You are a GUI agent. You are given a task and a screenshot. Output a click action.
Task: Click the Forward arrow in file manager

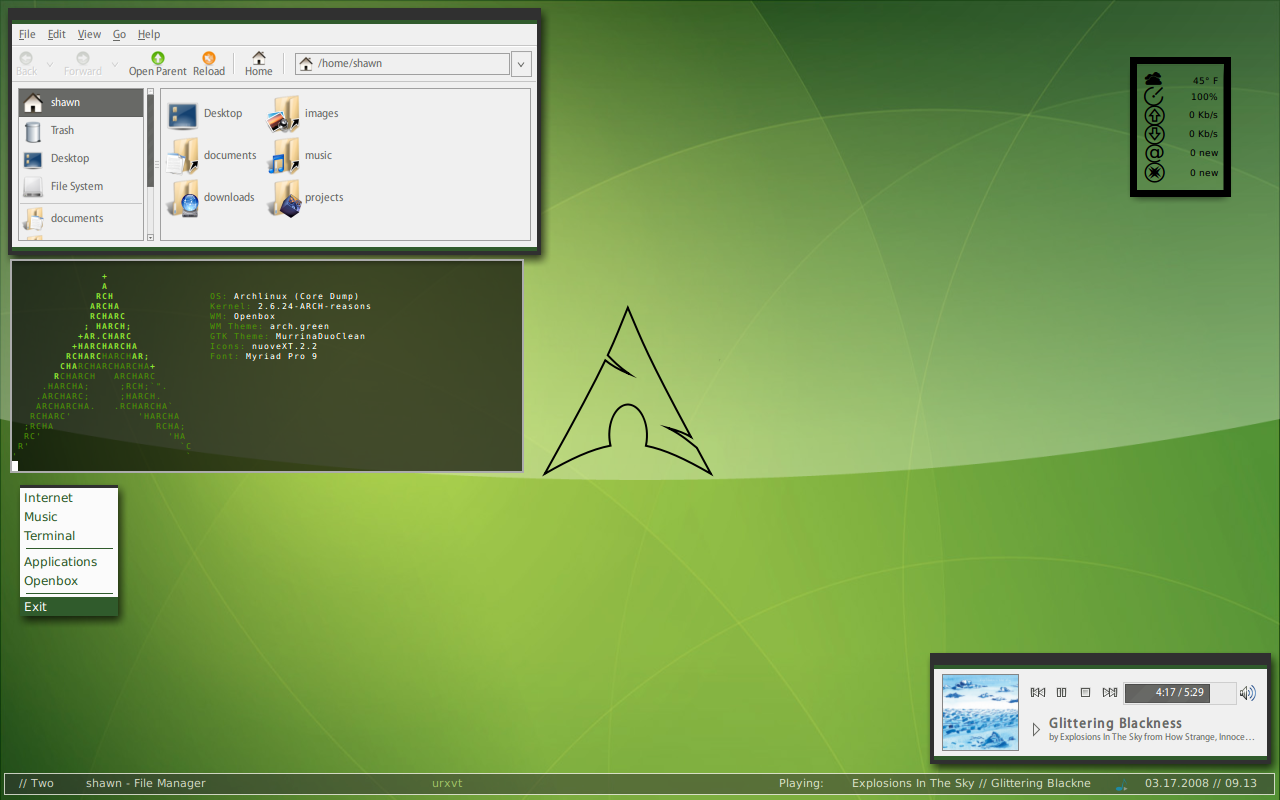[83, 64]
